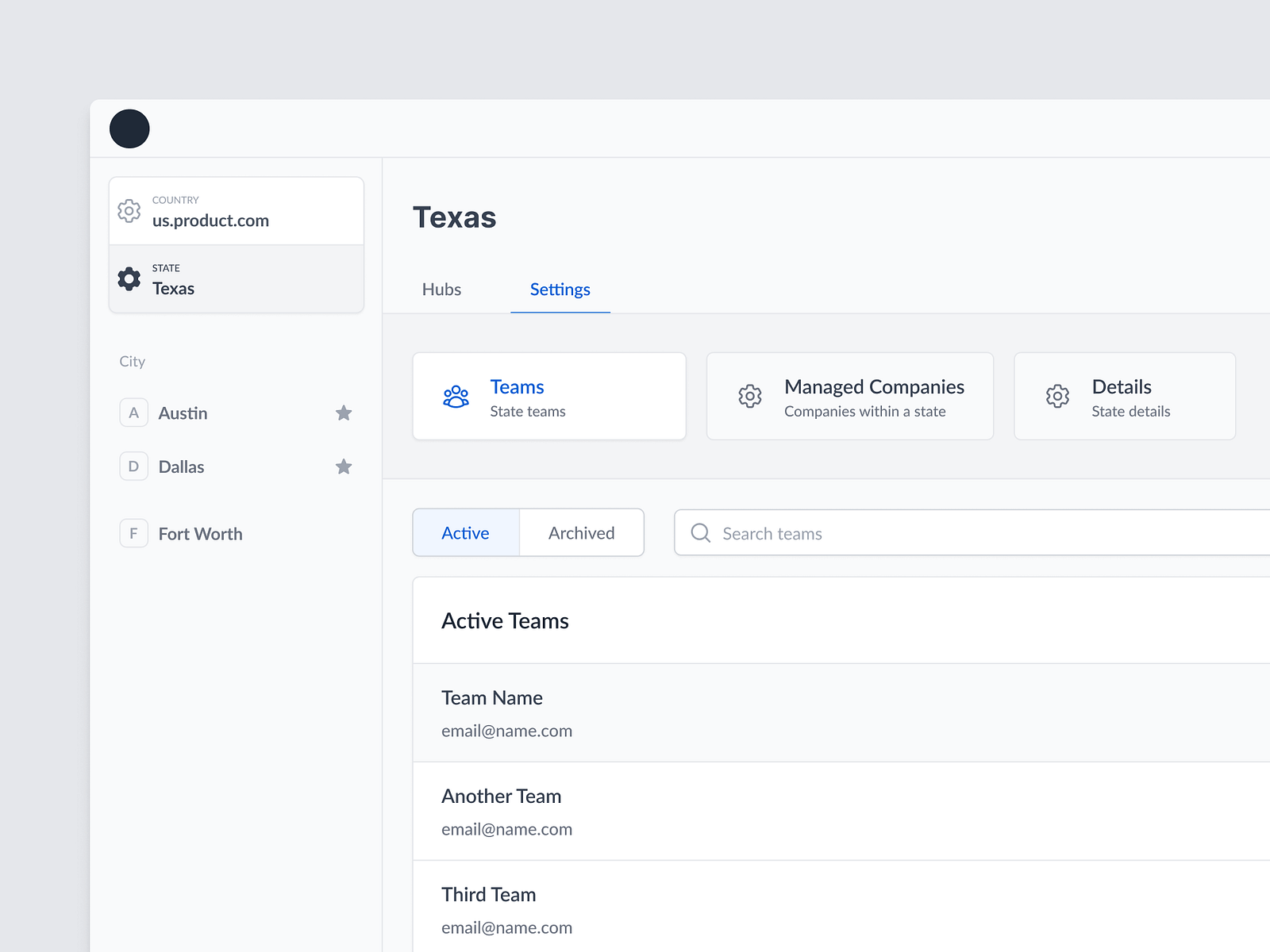Unfavorite Austin using its star
1270x952 pixels.
[344, 413]
